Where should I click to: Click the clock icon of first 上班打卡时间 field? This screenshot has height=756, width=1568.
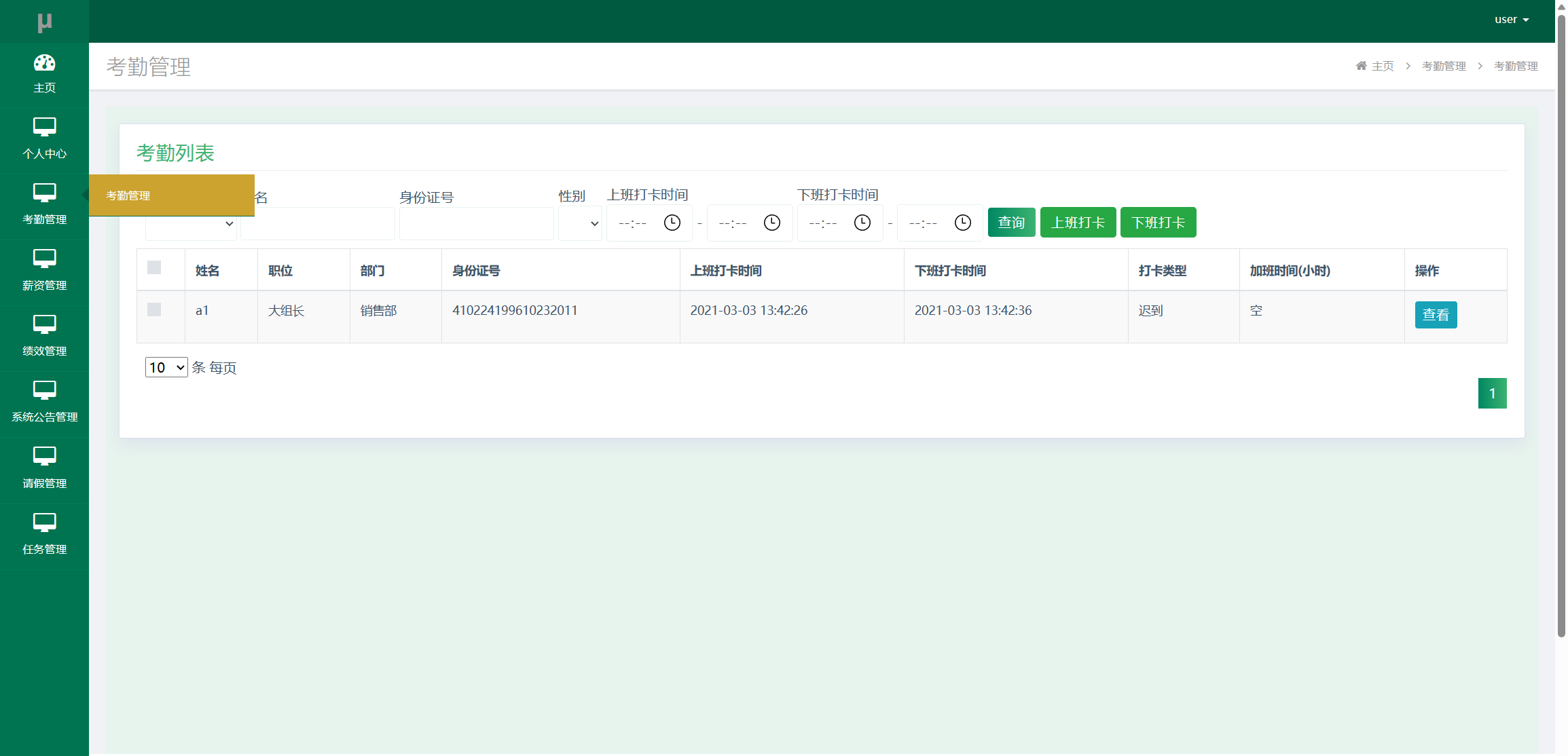(672, 223)
